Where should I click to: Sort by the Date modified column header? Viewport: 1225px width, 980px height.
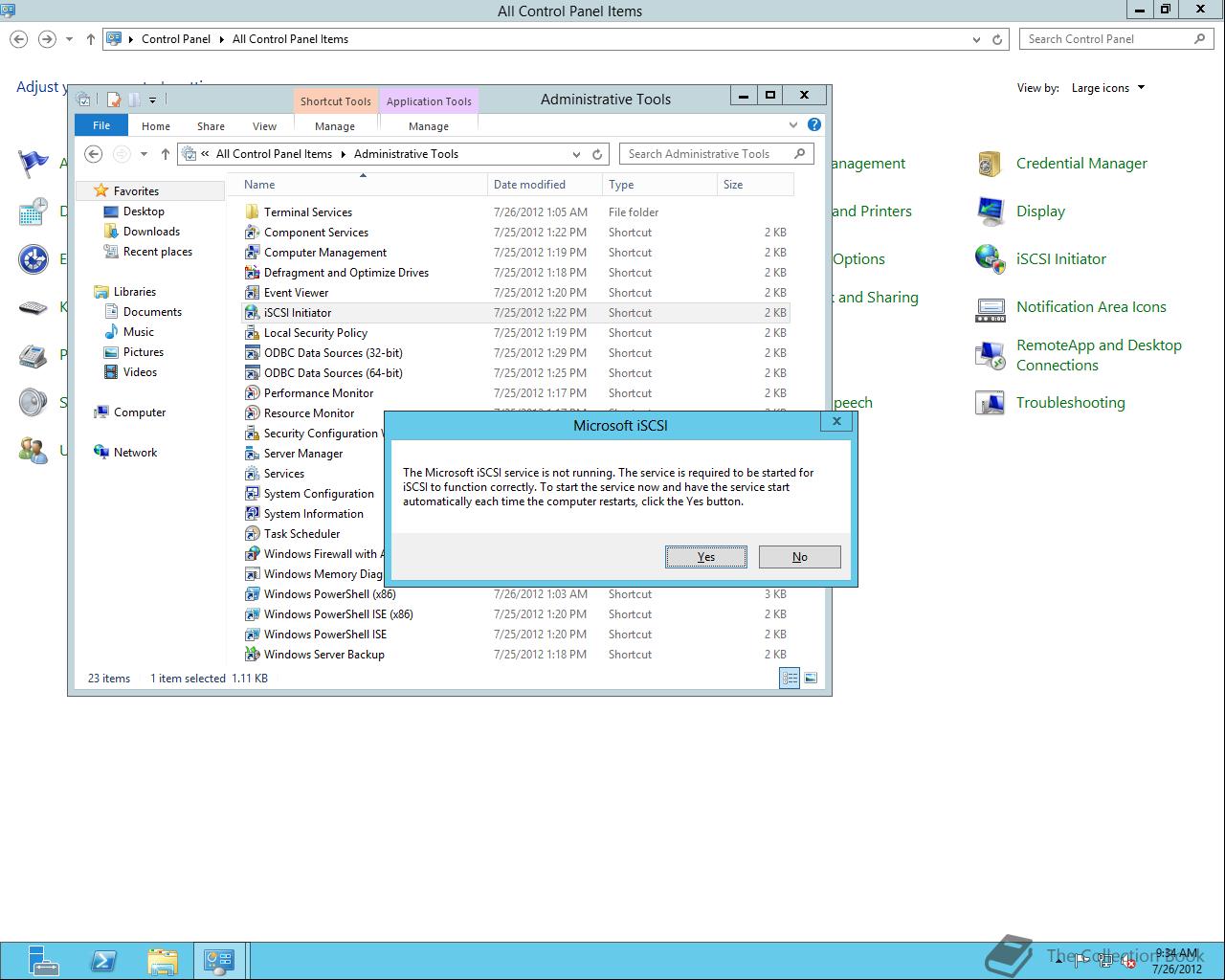click(545, 185)
